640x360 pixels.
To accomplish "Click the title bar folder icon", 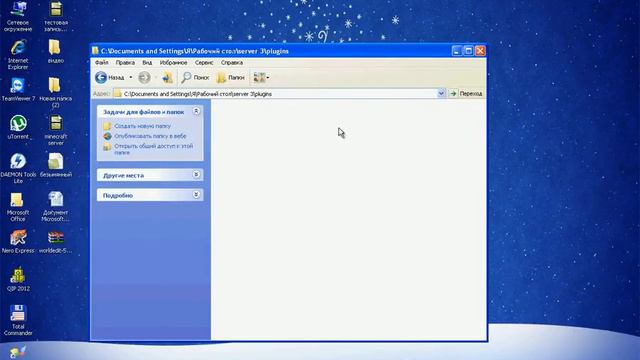I will tap(95, 51).
